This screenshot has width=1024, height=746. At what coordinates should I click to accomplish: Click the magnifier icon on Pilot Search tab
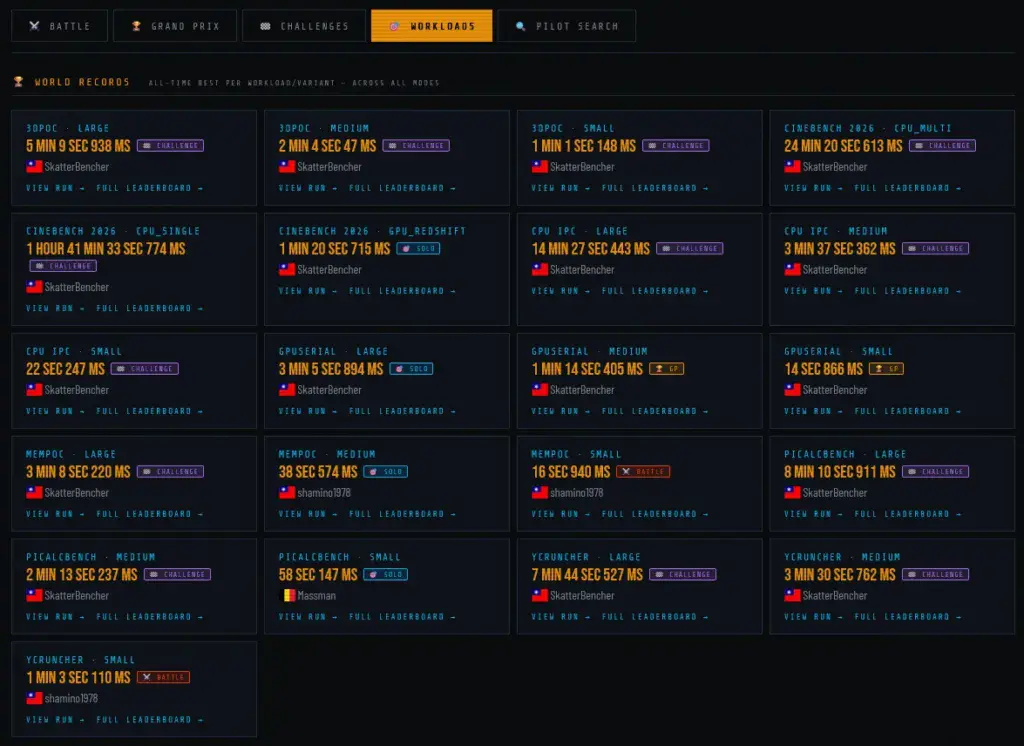coord(520,26)
